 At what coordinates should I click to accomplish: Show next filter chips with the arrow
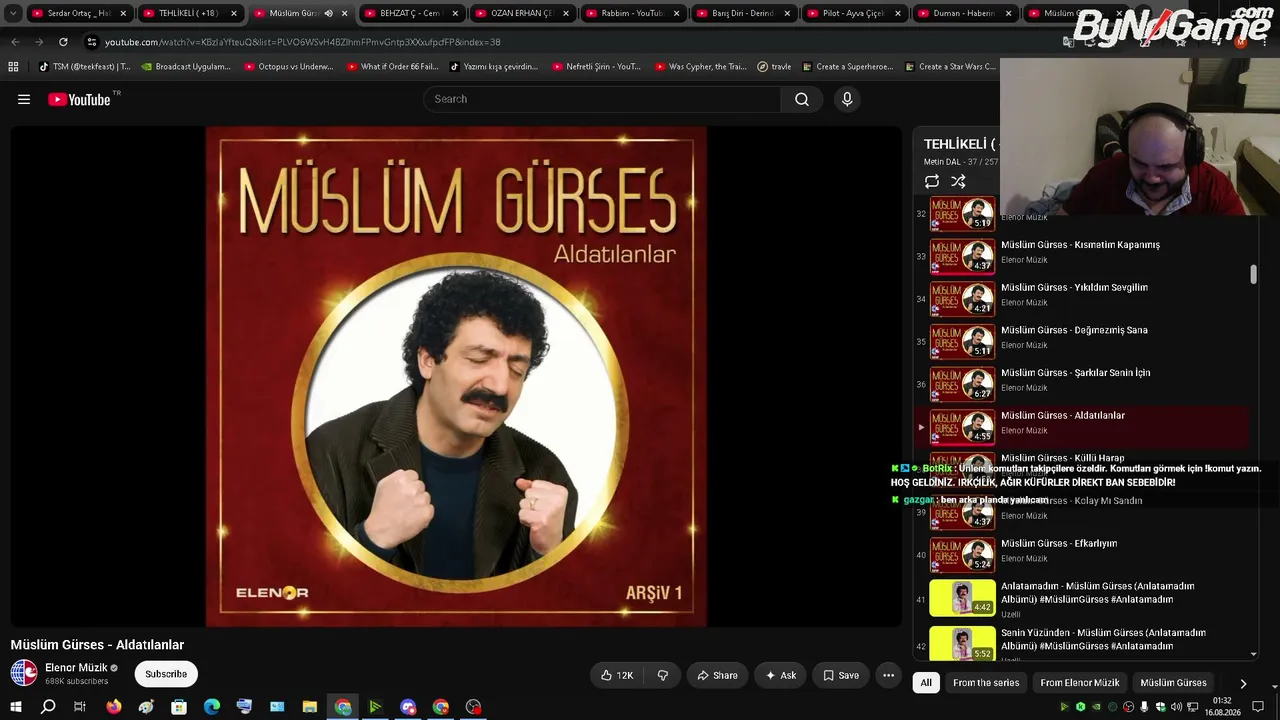coord(1243,683)
